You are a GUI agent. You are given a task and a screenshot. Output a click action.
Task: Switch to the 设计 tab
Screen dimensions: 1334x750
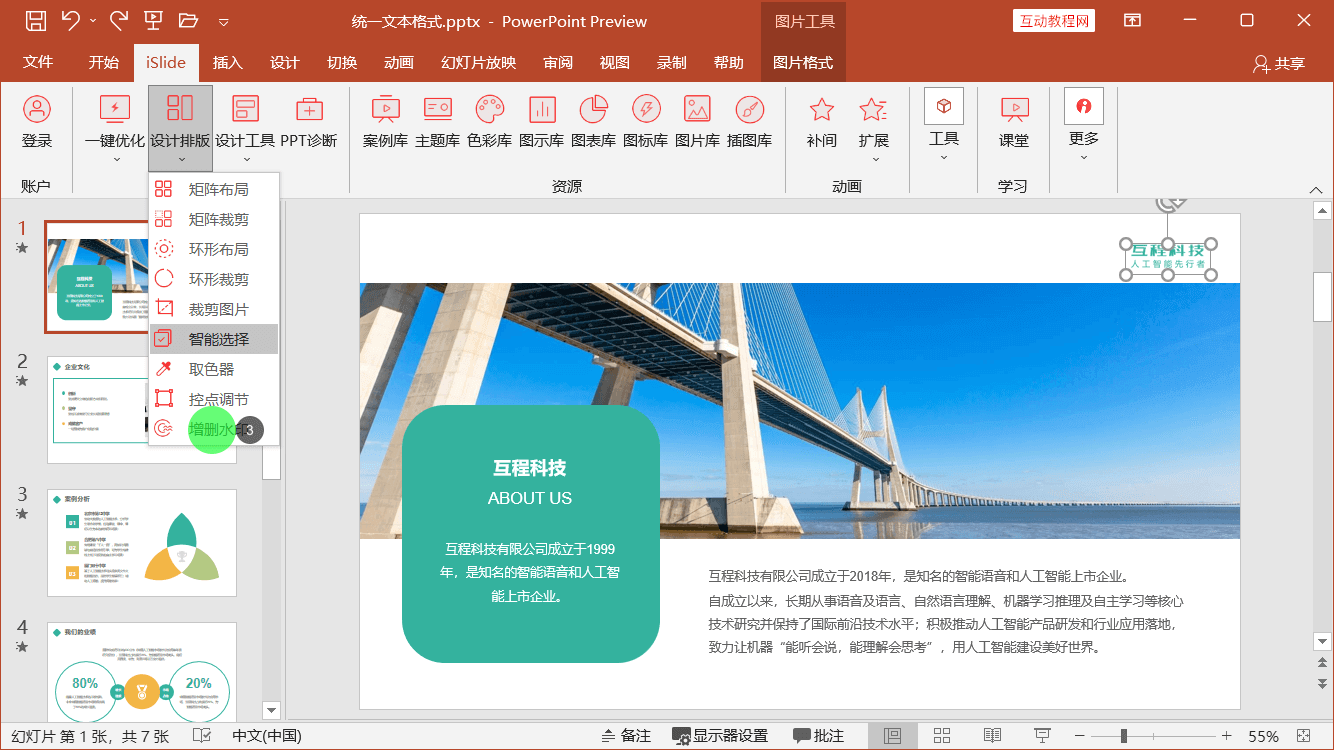tap(285, 62)
